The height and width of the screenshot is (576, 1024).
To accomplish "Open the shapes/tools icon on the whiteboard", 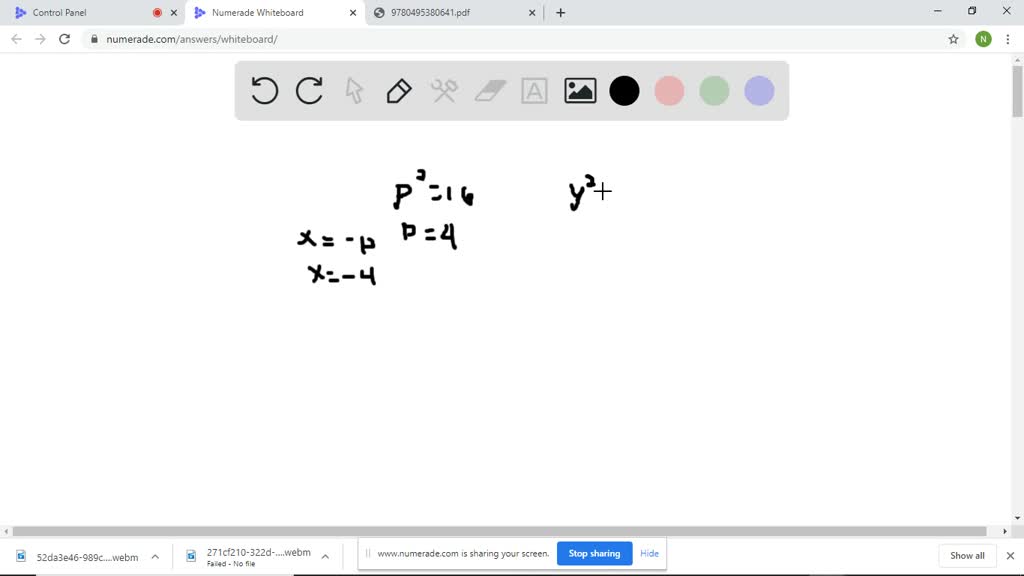I will tap(444, 91).
